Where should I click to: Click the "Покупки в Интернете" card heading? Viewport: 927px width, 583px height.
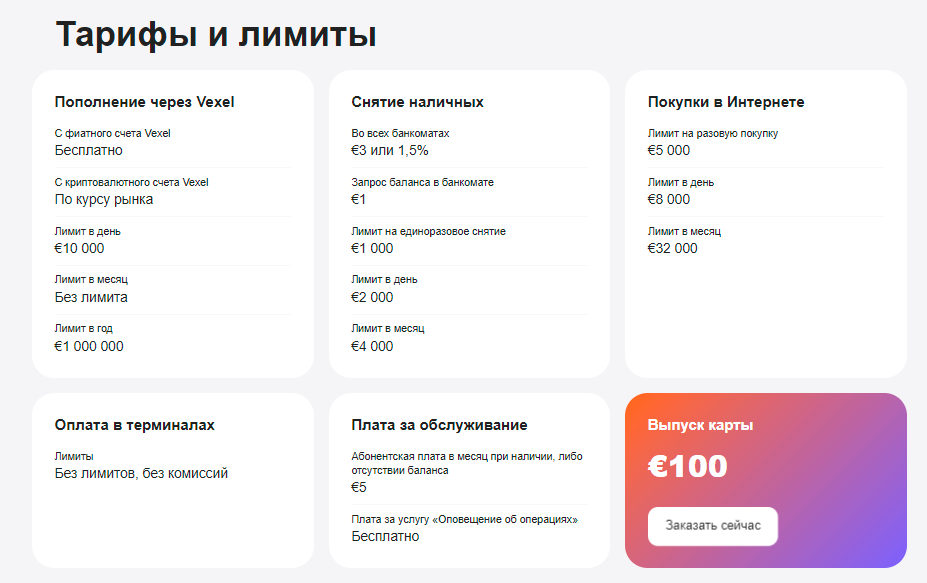pos(725,102)
